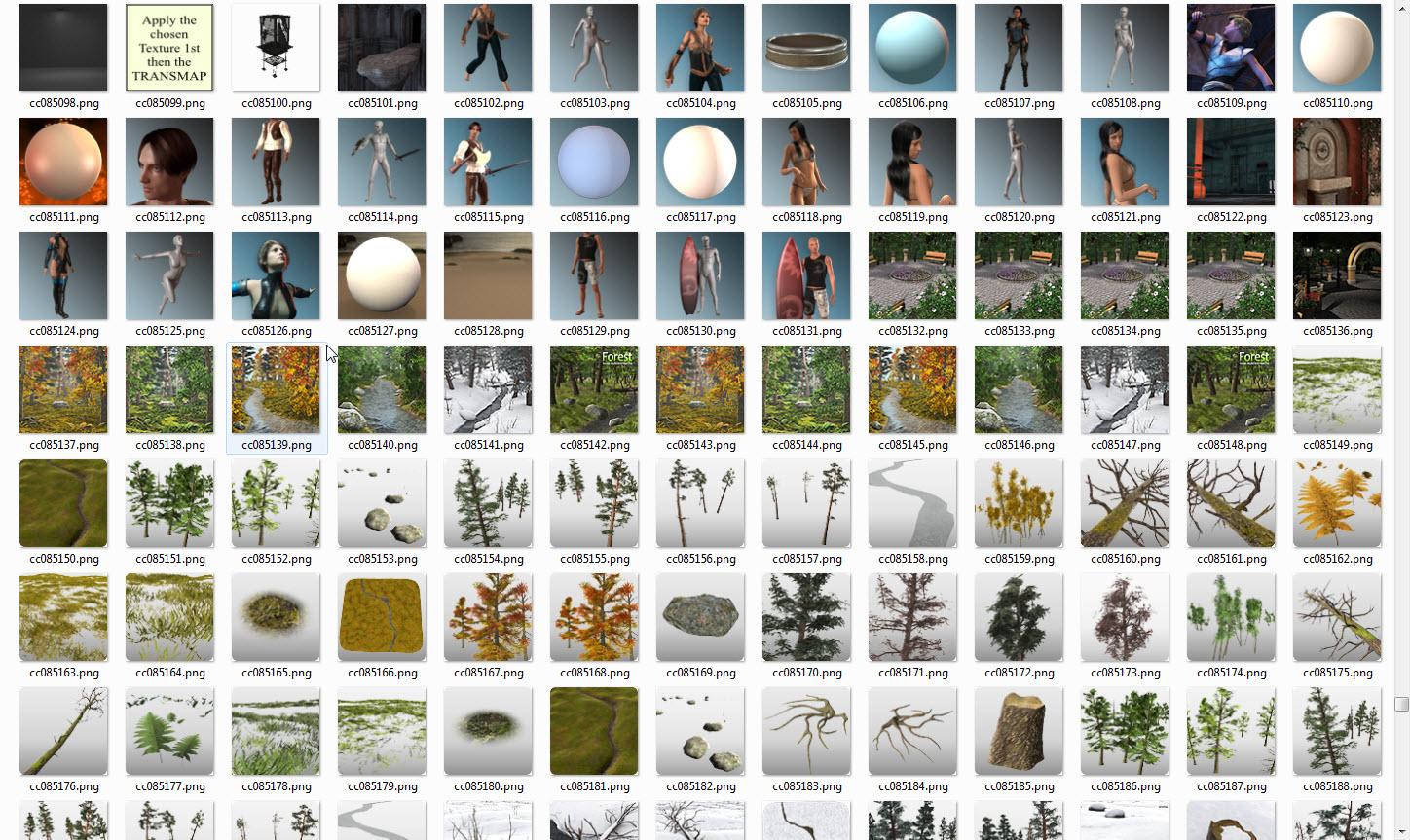Select the tree stump thumbnail cc085185
The width and height of the screenshot is (1410, 840).
[x=1019, y=731]
